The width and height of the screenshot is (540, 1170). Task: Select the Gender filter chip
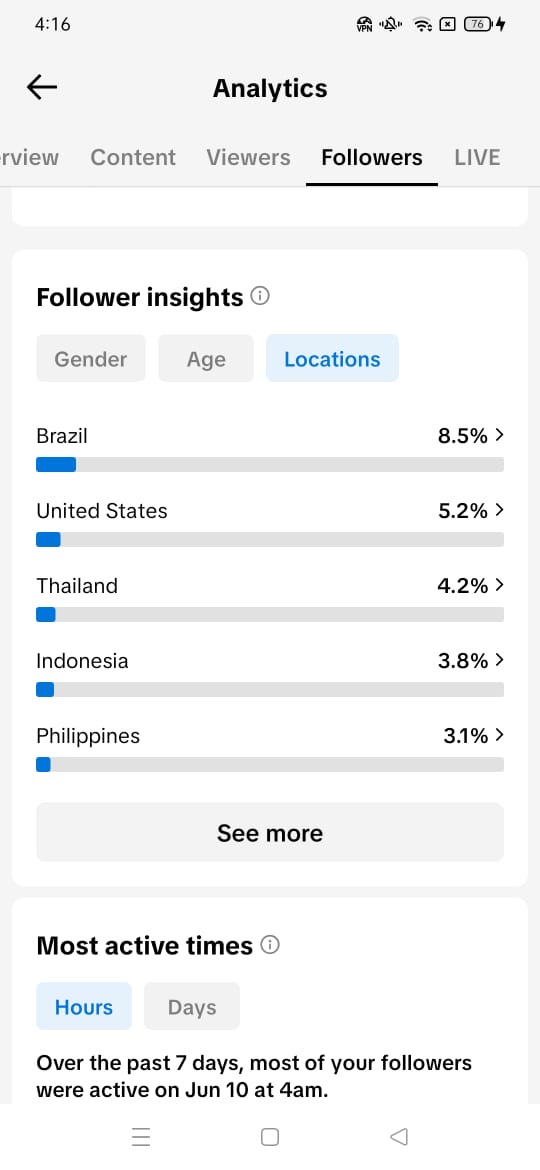(x=91, y=359)
